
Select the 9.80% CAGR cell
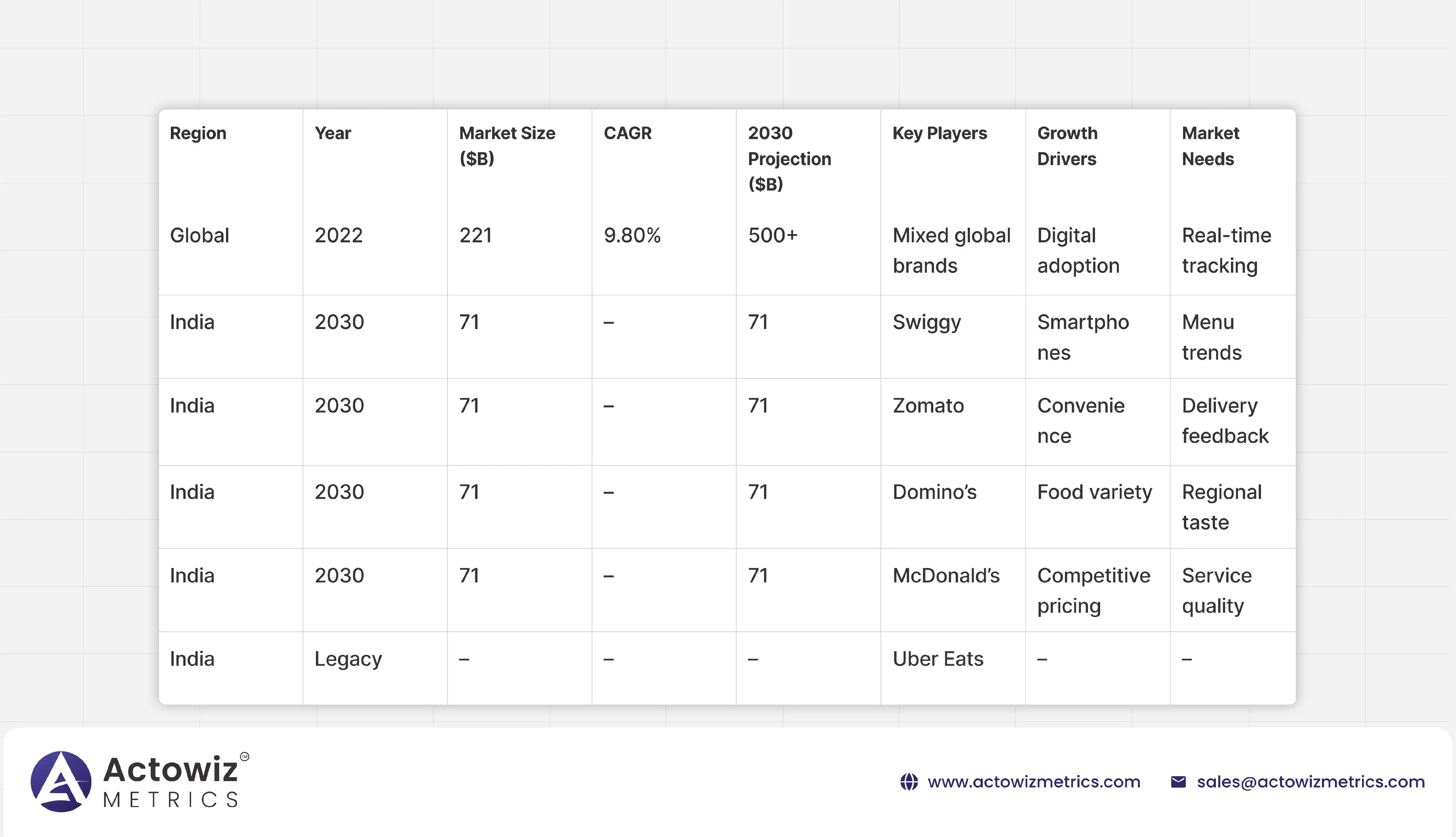632,236
